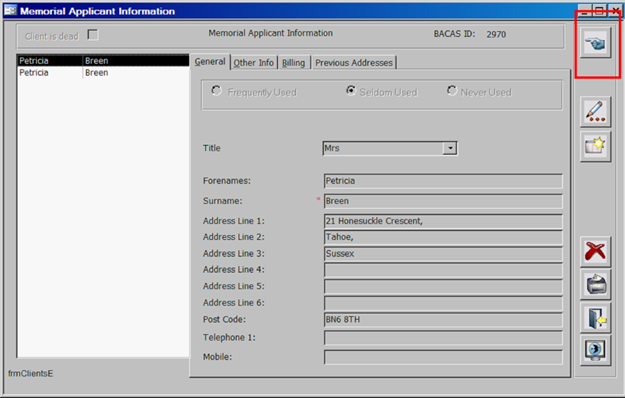
Task: Open the Other Info tab
Action: [254, 63]
